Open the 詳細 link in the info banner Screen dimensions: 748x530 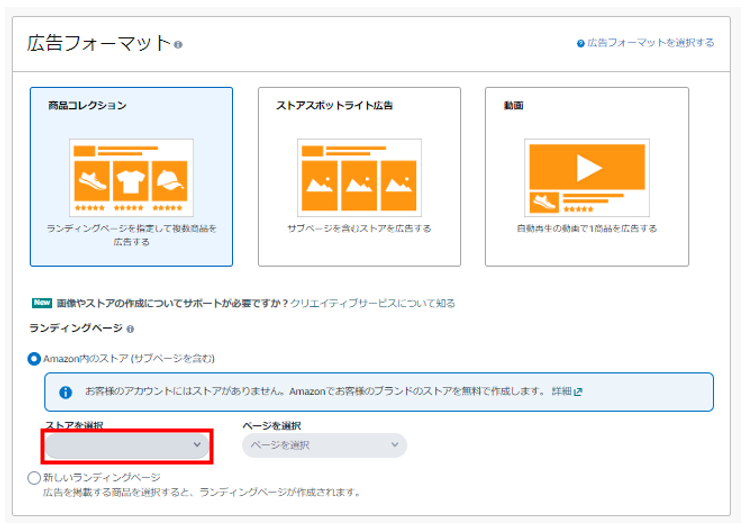coord(561,391)
